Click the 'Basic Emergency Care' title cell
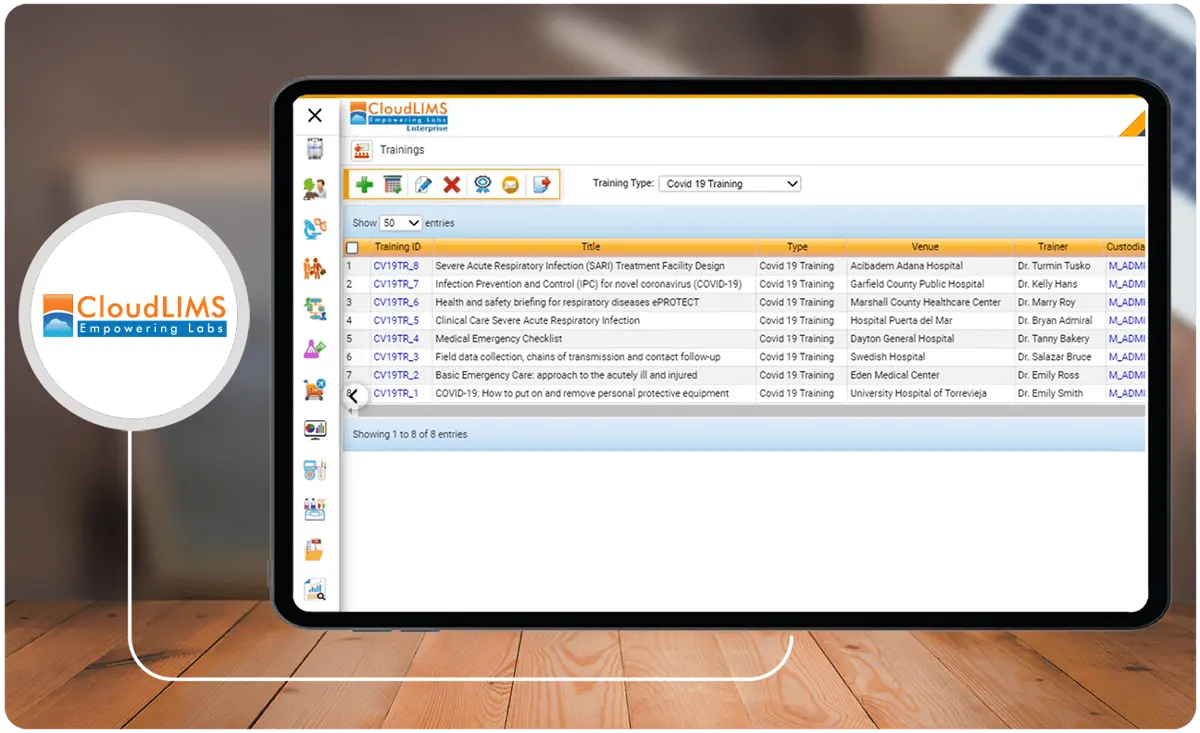 pos(566,375)
